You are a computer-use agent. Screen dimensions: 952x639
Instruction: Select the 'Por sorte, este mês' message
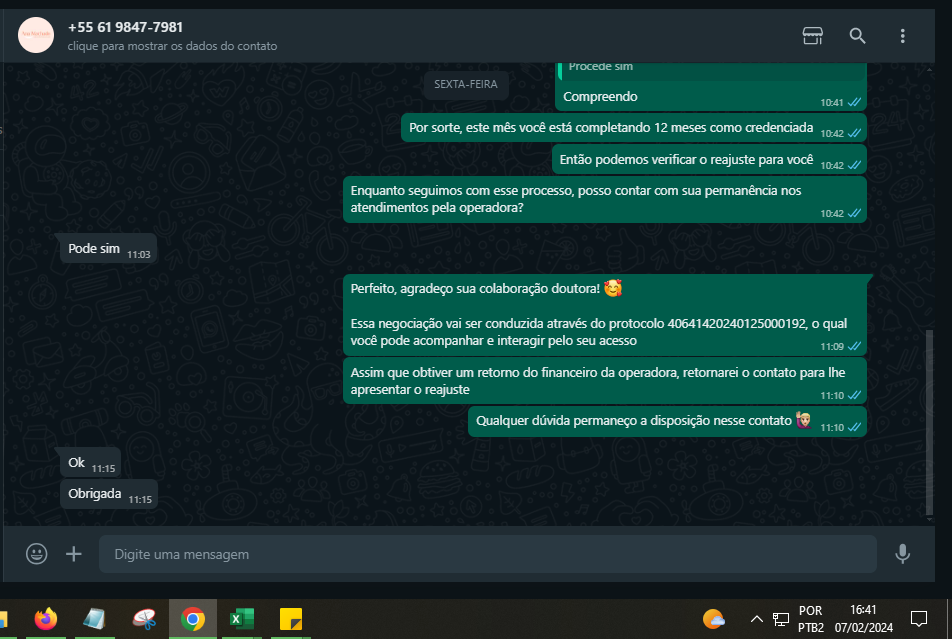(x=634, y=128)
